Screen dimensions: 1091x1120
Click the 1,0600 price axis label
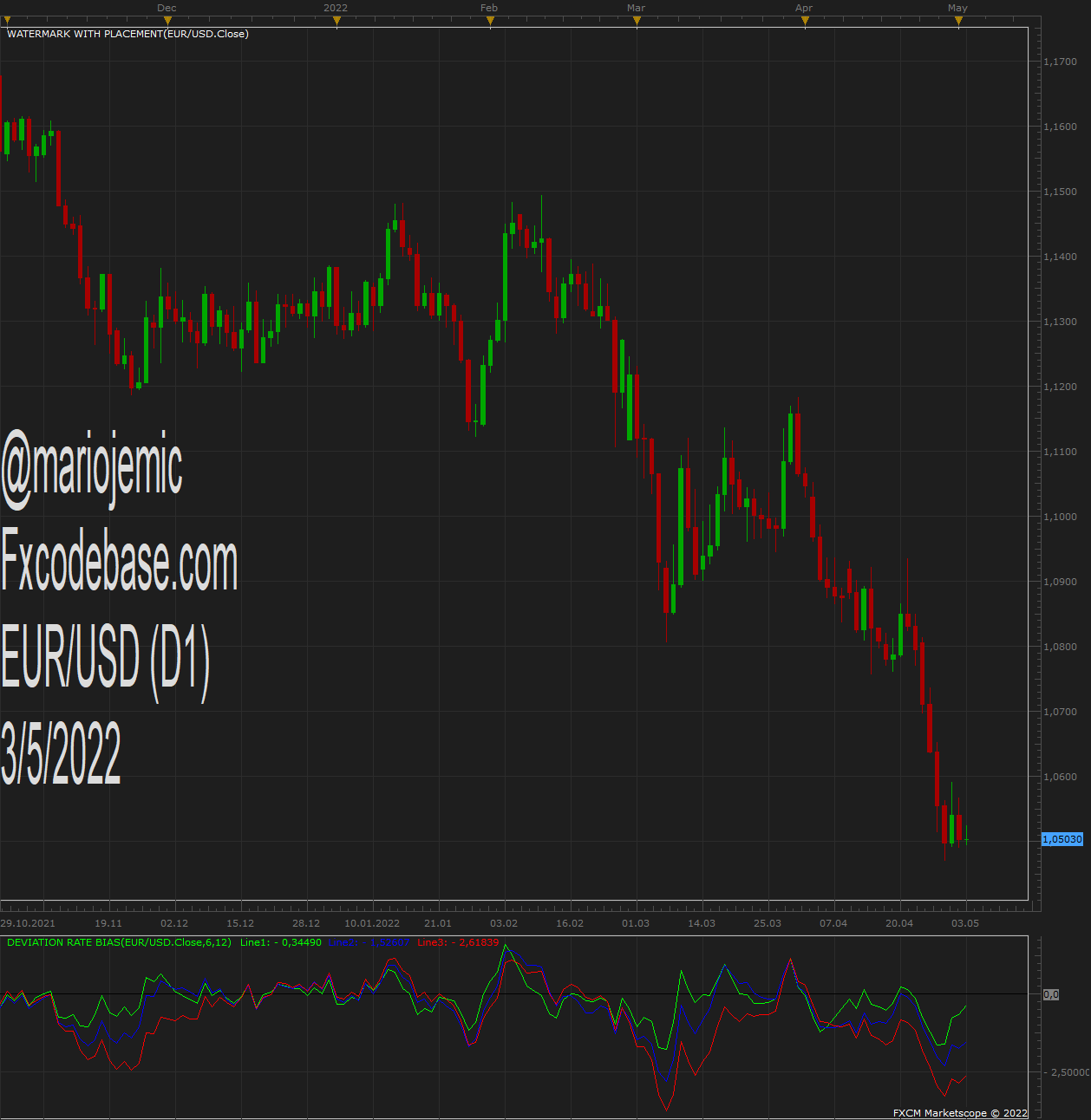(x=1060, y=777)
